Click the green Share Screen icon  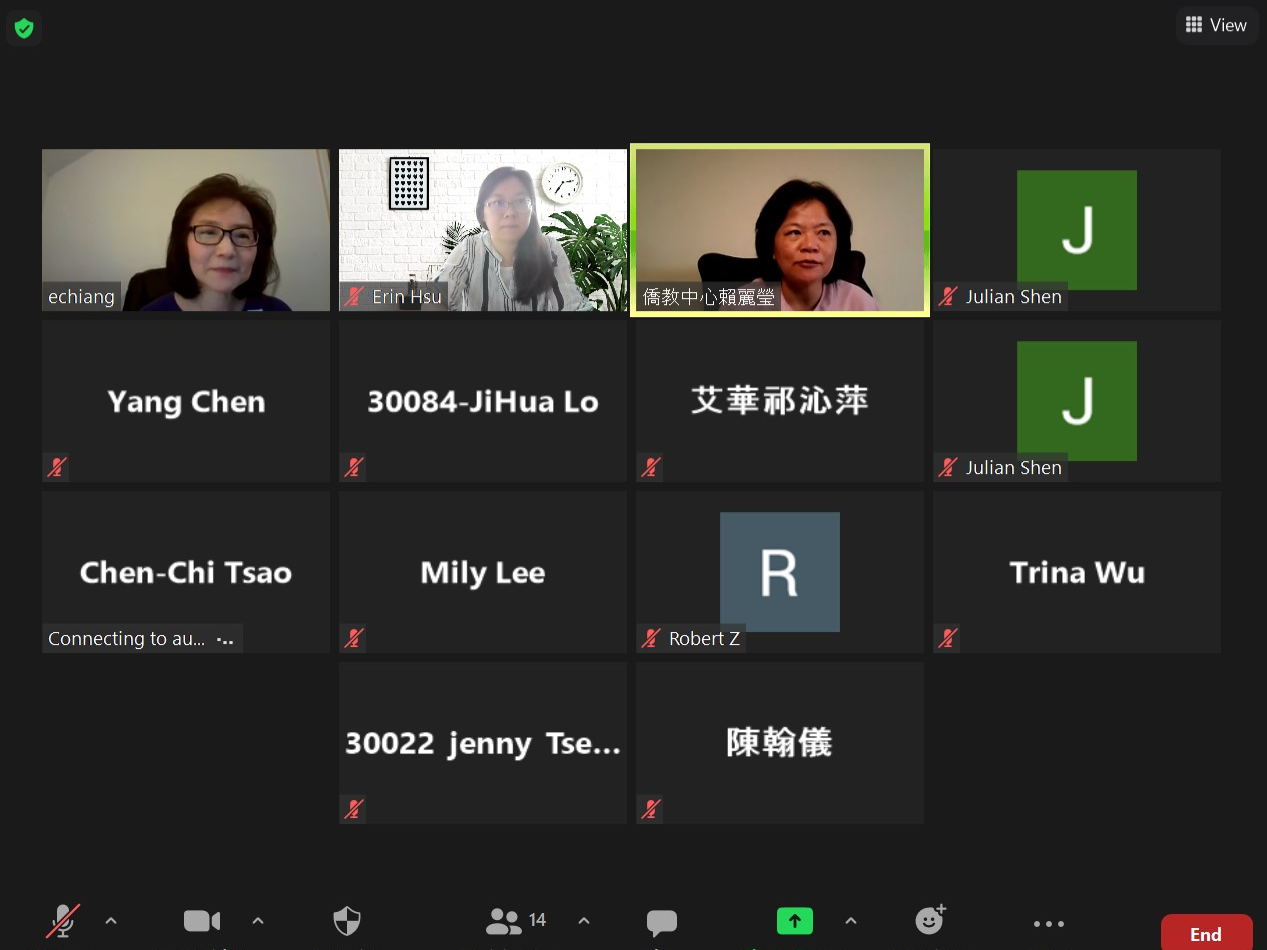click(x=795, y=921)
